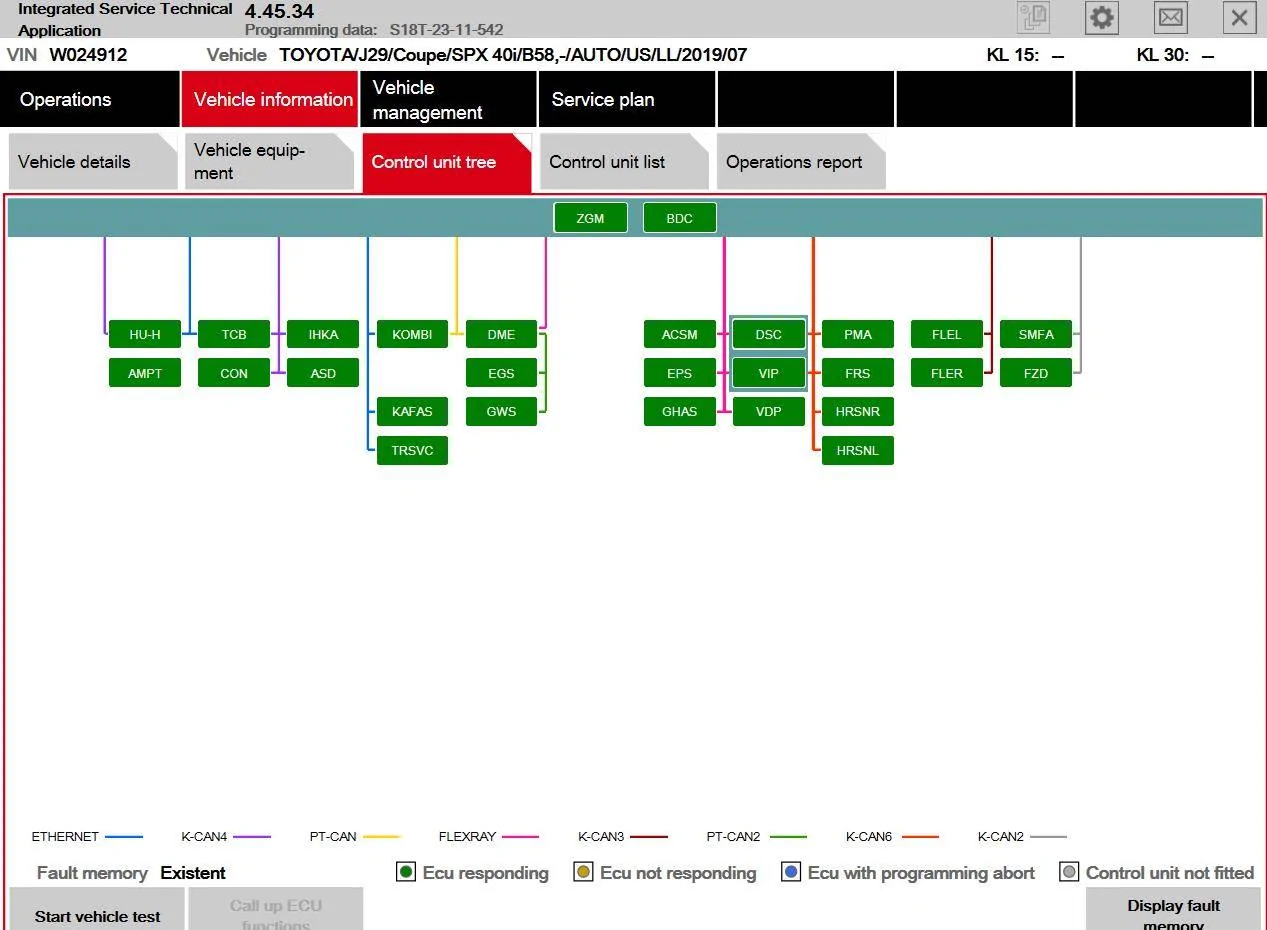Image resolution: width=1267 pixels, height=930 pixels.
Task: Select the ZGM gateway node
Action: point(590,218)
